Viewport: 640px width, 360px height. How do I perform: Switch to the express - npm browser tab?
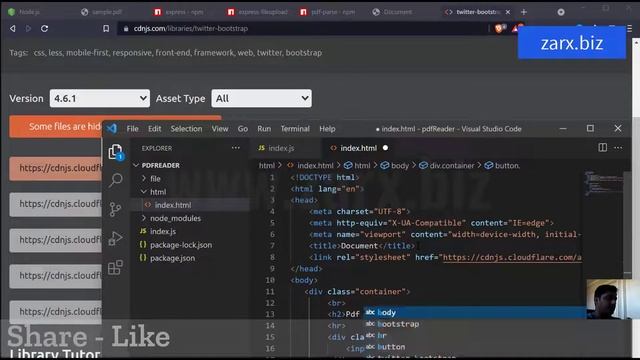[184, 12]
